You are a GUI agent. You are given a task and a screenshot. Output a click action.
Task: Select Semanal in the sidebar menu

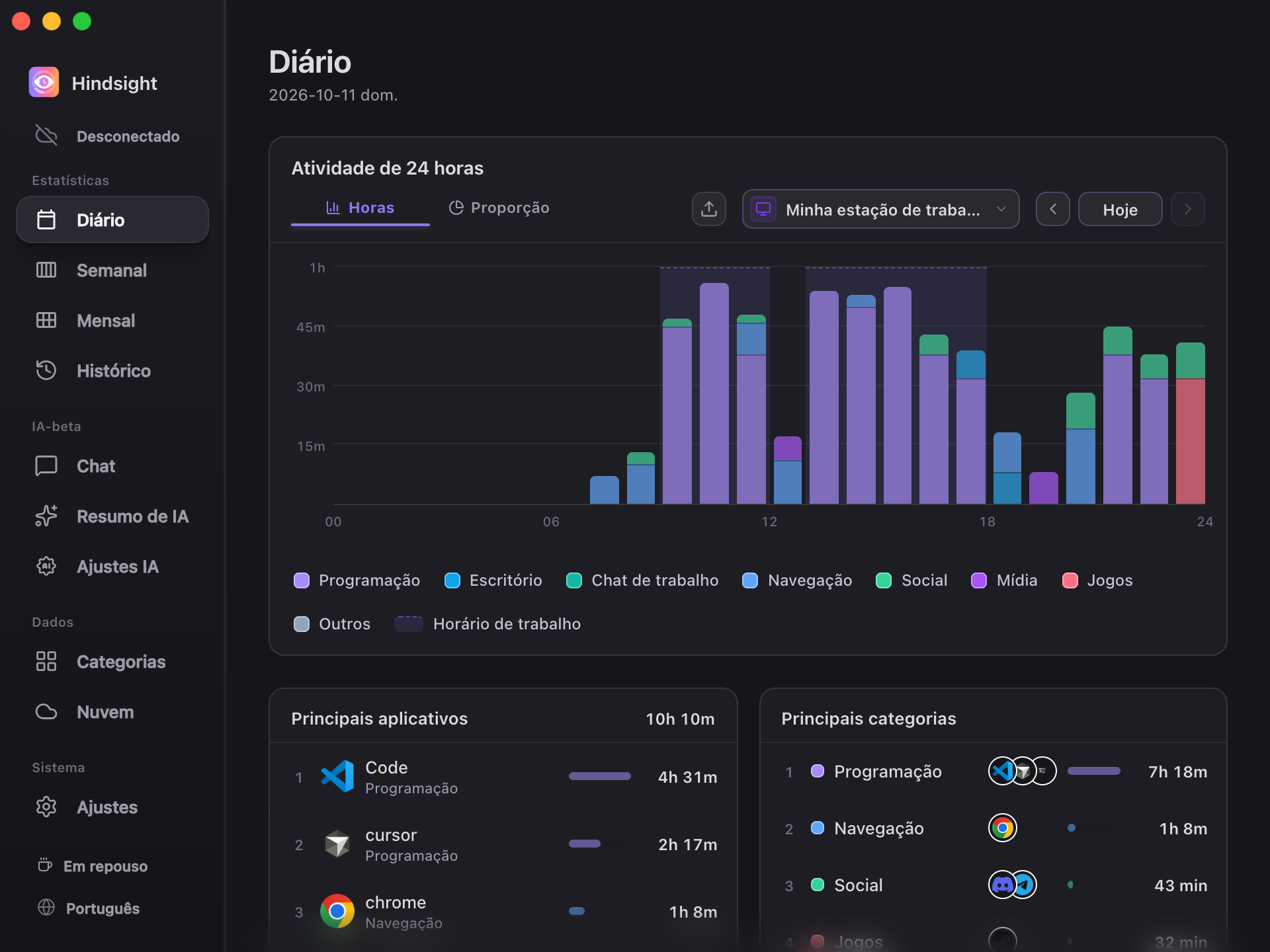(112, 270)
